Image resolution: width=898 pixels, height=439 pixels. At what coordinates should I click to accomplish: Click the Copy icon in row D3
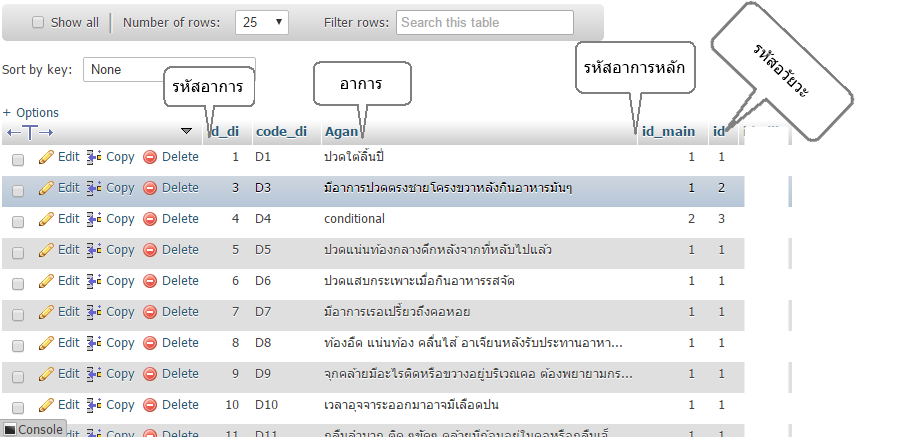(x=93, y=188)
